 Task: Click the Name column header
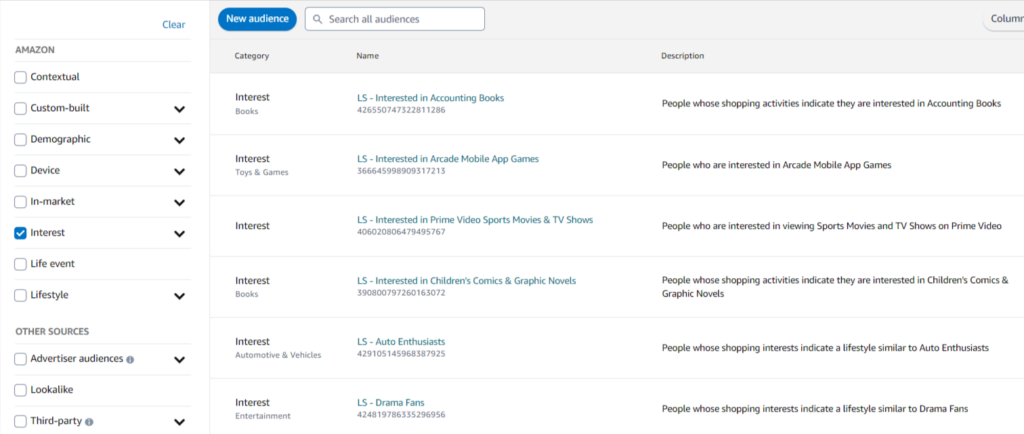pos(368,56)
